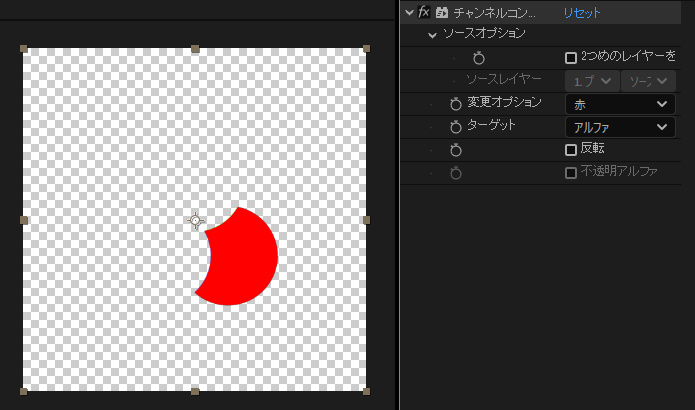Viewport: 695px width, 410px height.
Task: Click stopwatch next to ターゲット
Action: coord(456,127)
